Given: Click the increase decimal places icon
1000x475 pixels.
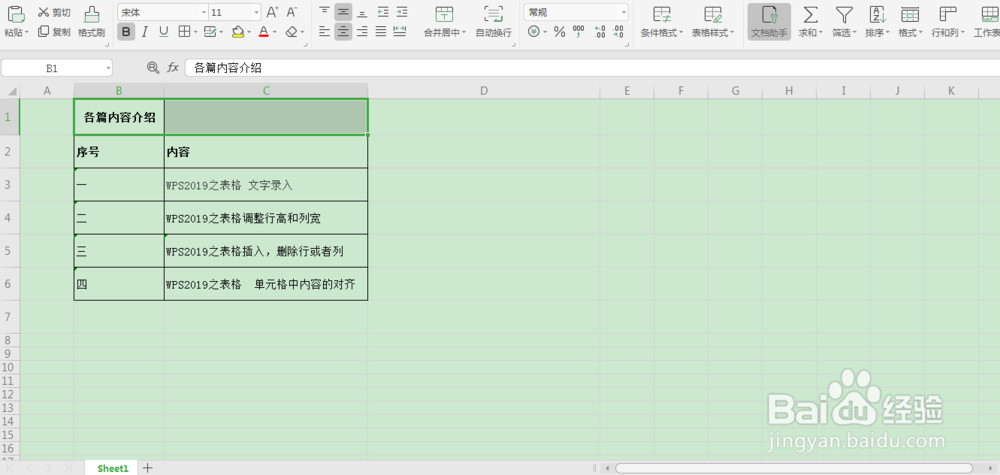Looking at the screenshot, I should (x=599, y=32).
